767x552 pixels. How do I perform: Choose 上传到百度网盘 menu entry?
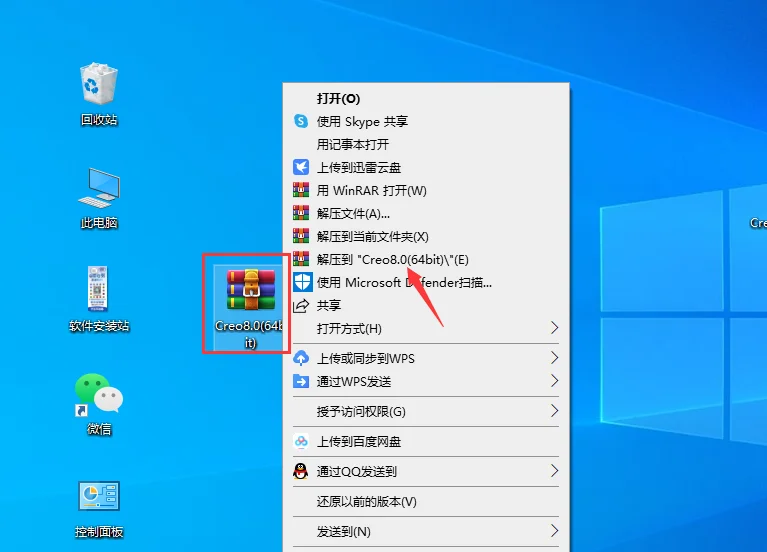(426, 441)
